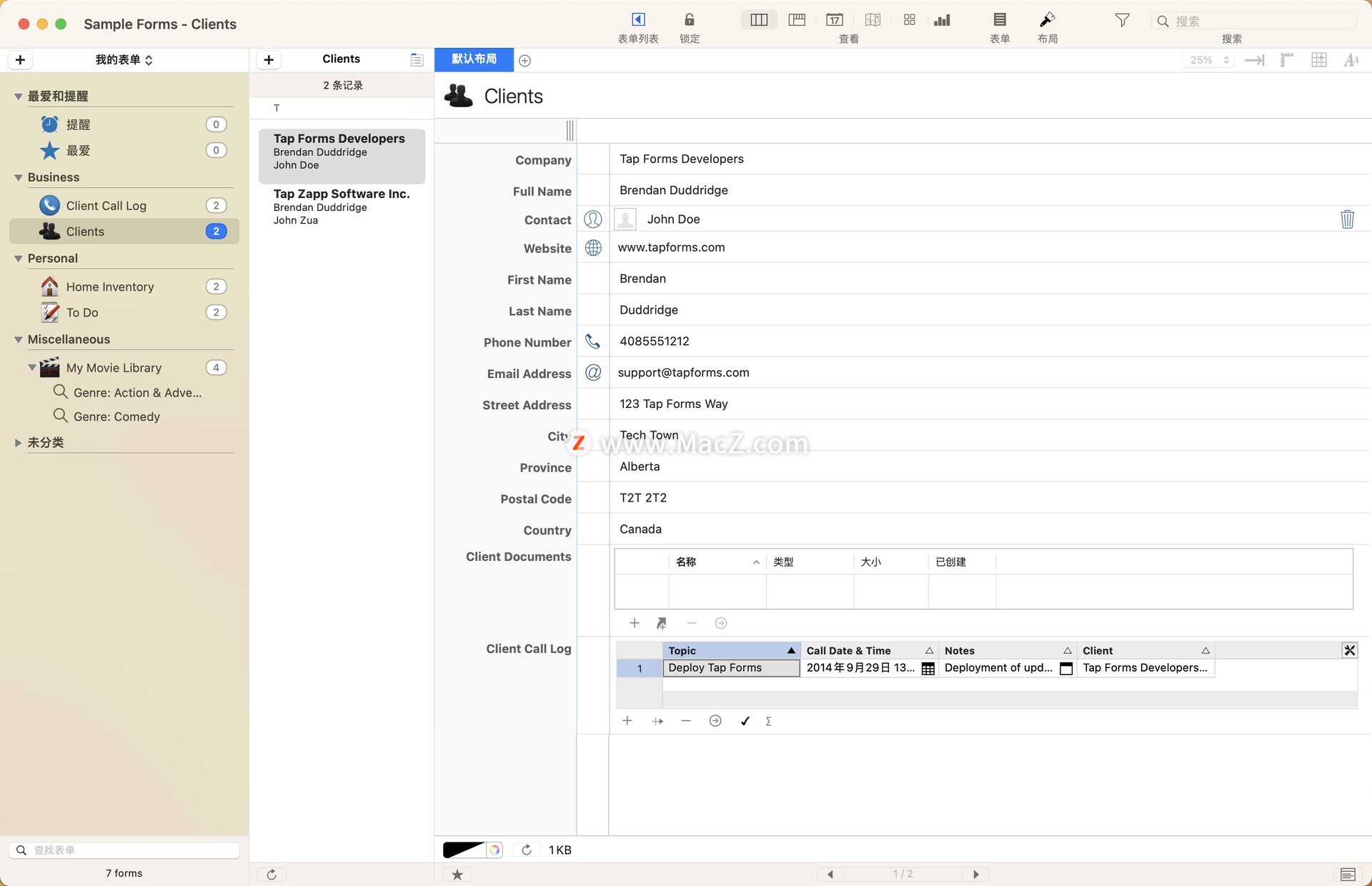Click the sigma summary icon under Call Log
Screen dimensions: 1372x886
(x=768, y=722)
